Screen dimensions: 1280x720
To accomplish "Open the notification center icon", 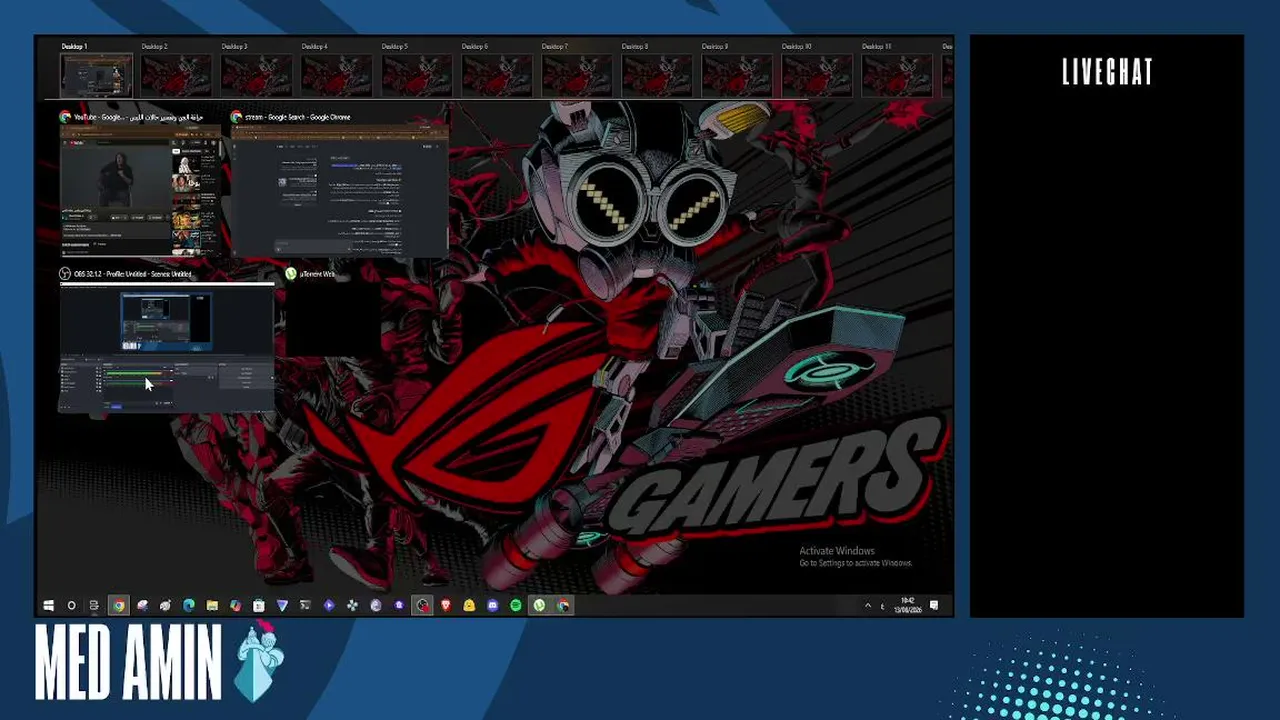I will pos(934,605).
